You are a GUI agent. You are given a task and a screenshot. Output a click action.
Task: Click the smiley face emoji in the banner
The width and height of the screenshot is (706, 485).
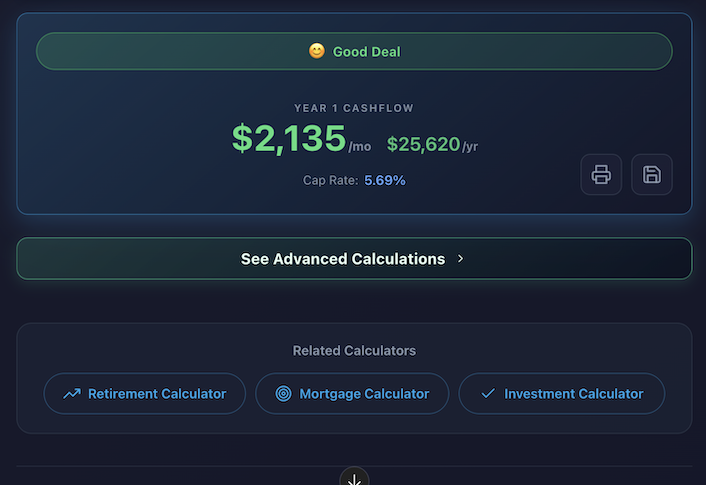pyautogui.click(x=317, y=51)
